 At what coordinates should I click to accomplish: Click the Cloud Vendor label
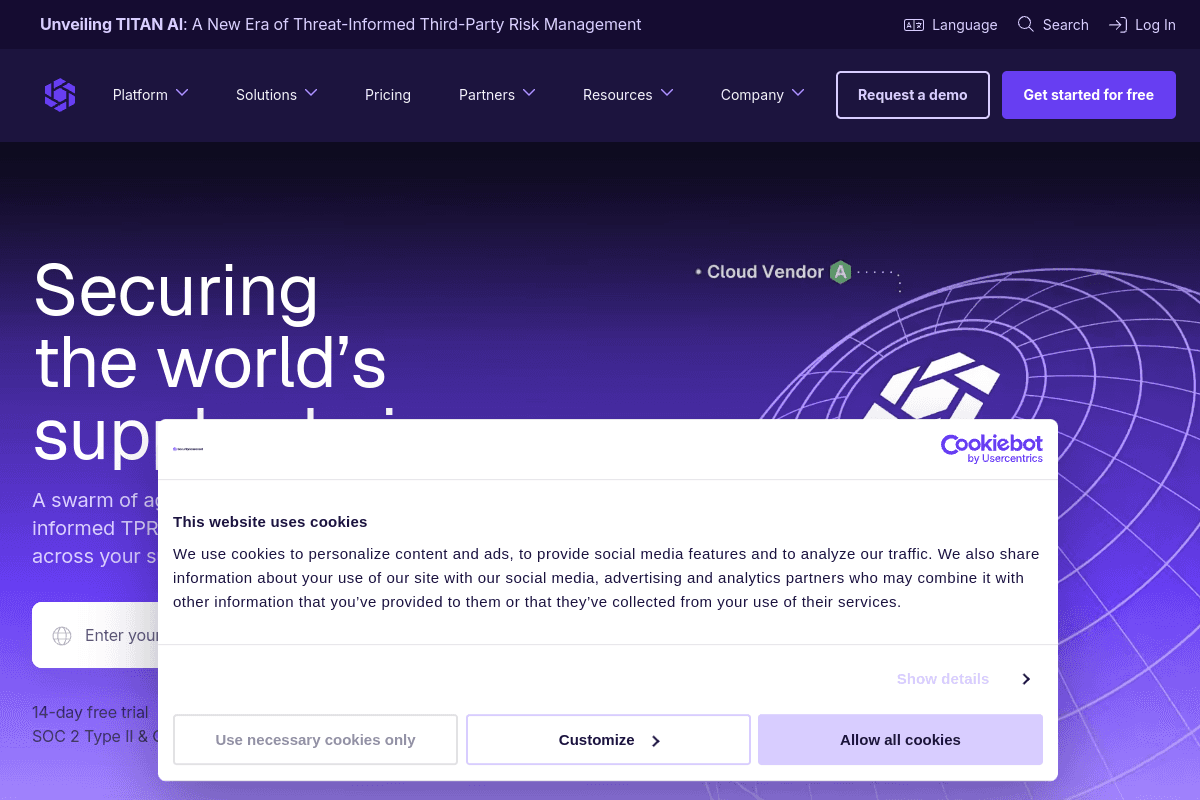coord(765,272)
